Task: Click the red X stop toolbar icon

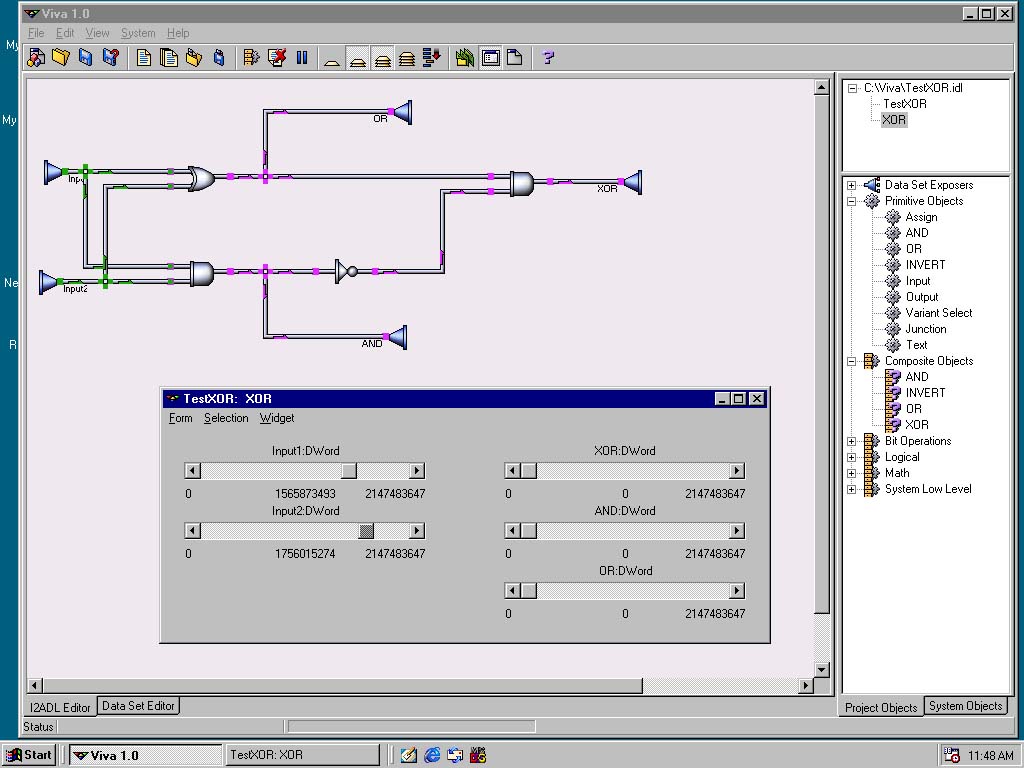Action: 277,58
